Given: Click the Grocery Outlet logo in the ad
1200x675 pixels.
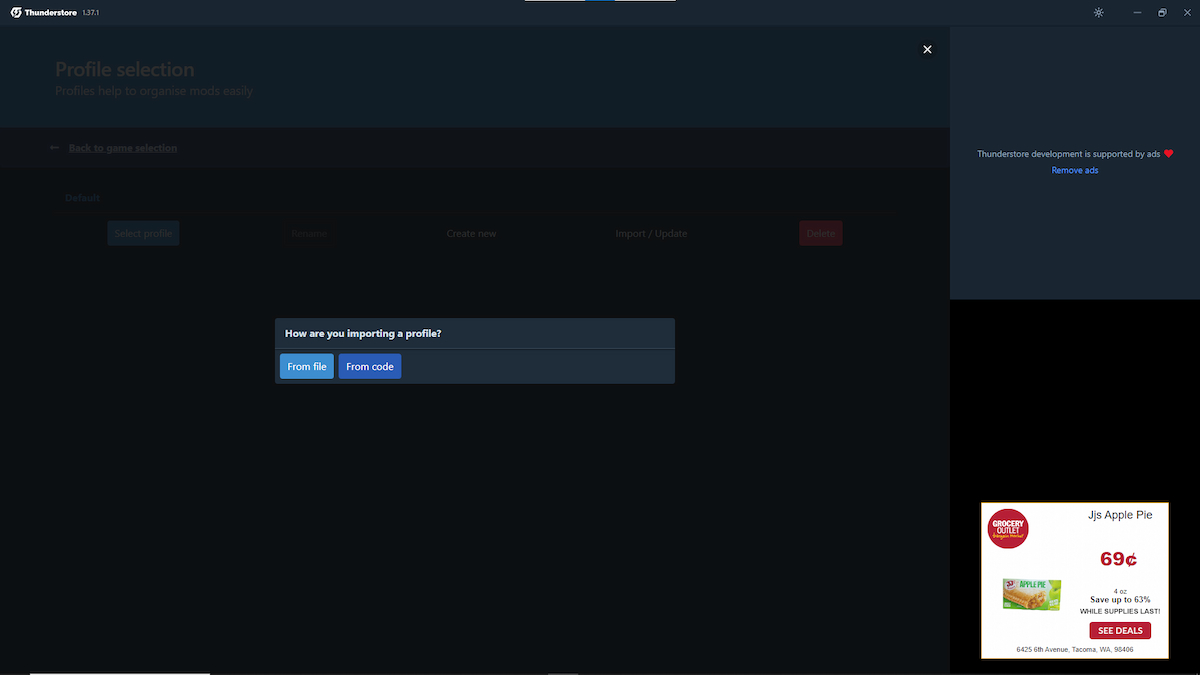Looking at the screenshot, I should click(x=1007, y=529).
